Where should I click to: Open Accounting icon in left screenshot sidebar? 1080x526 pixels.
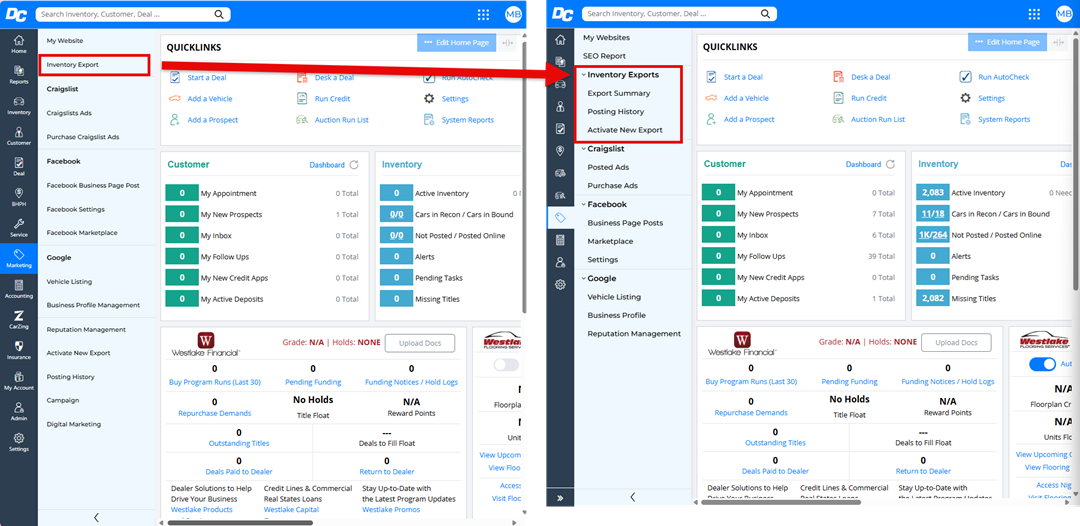click(19, 289)
